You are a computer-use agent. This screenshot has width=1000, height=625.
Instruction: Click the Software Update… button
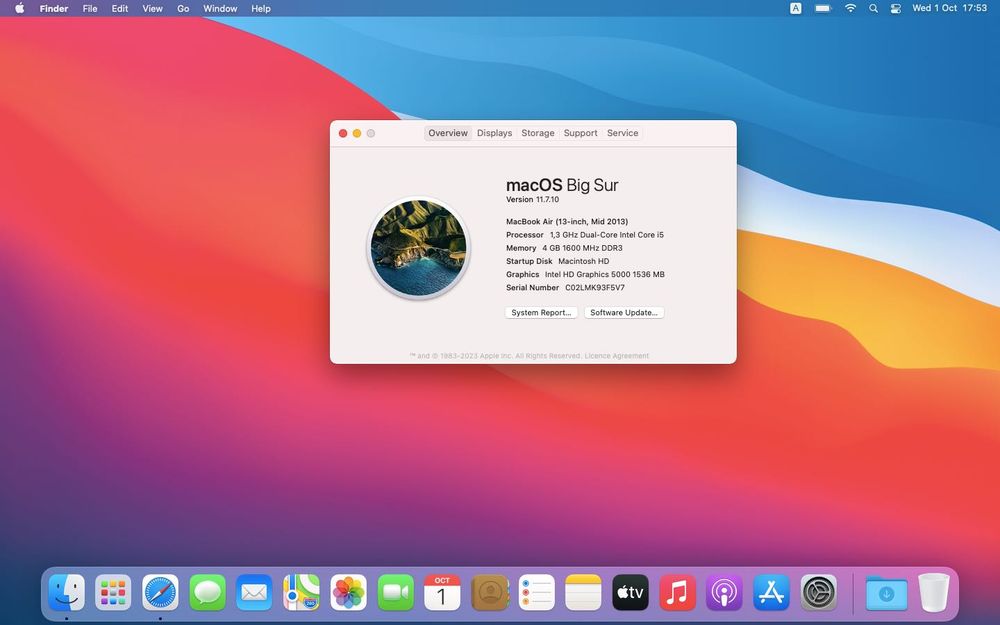(624, 312)
